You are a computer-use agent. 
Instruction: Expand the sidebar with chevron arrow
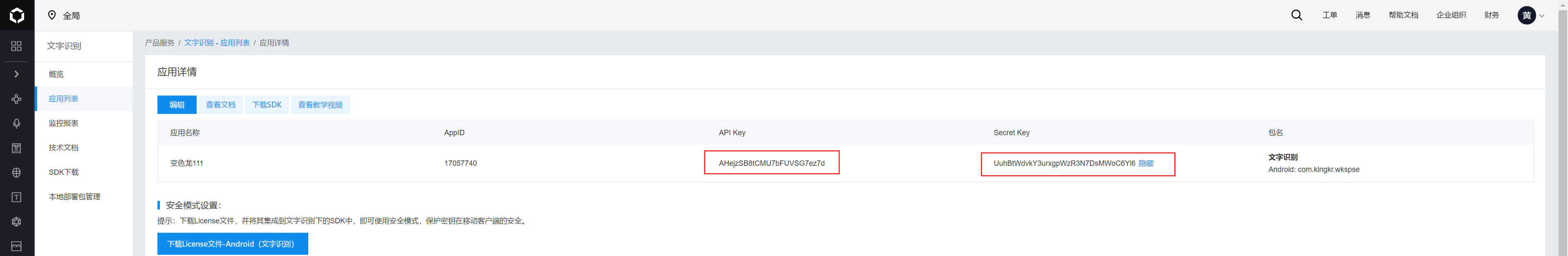[16, 74]
